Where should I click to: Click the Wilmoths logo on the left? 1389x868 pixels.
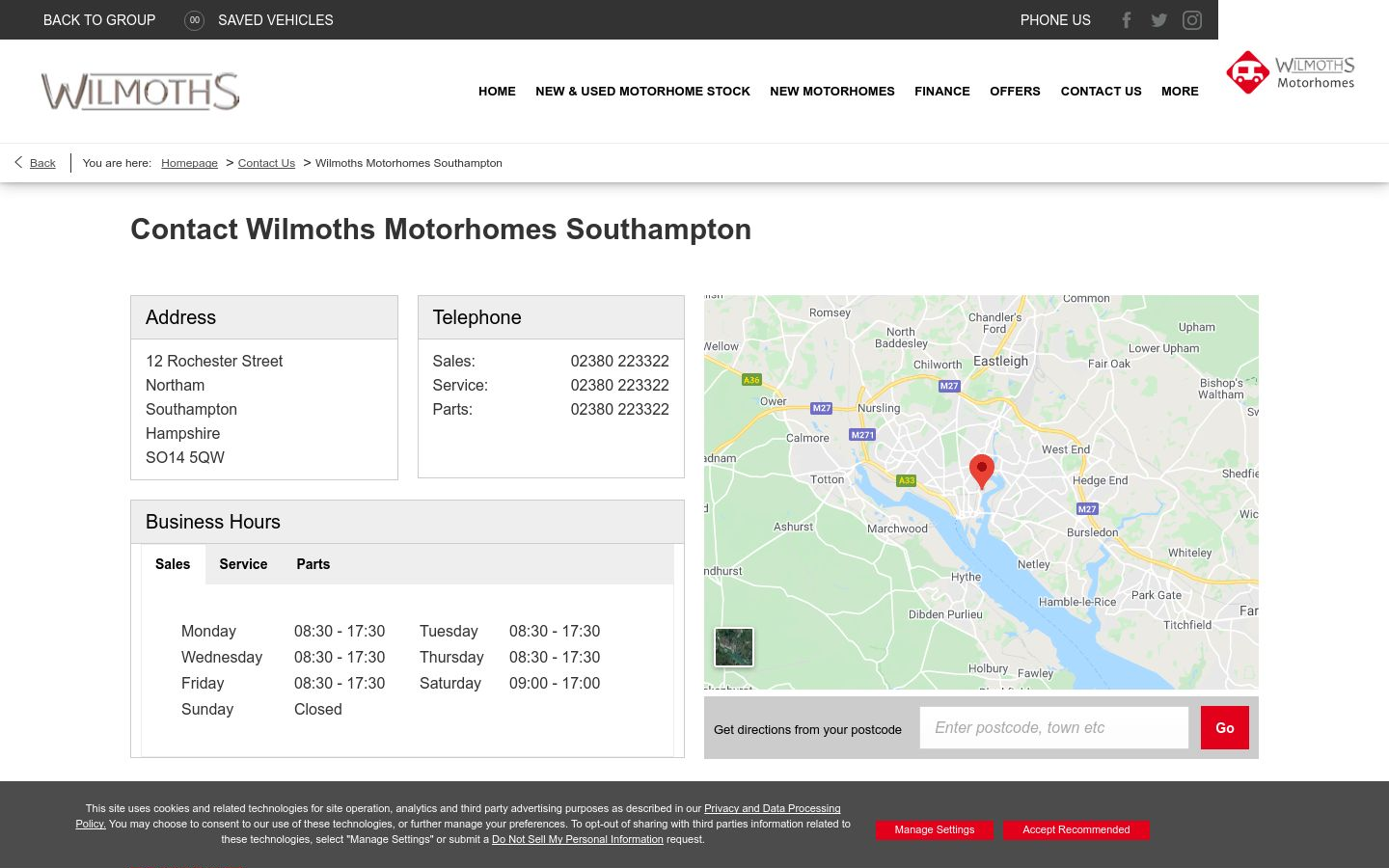tap(141, 92)
